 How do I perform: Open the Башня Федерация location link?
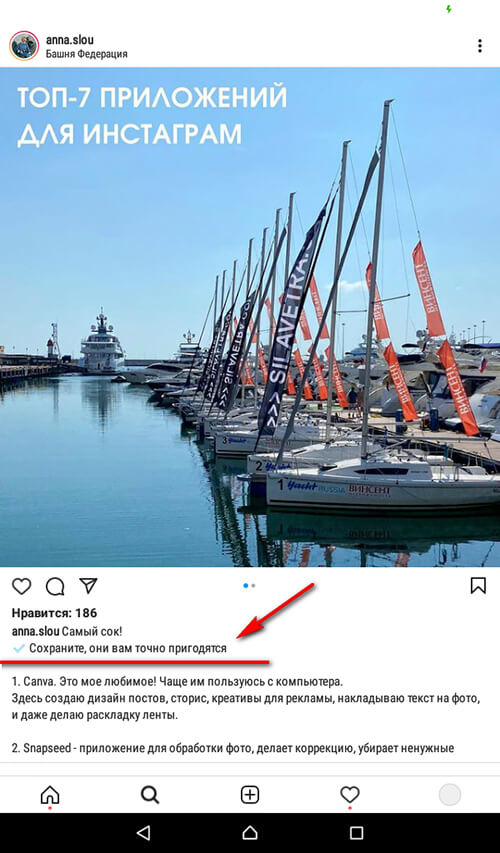[87, 54]
